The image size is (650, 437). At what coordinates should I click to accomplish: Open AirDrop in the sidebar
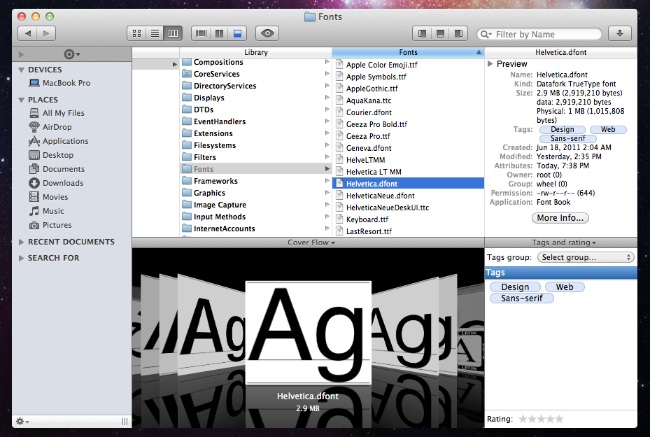[57, 127]
